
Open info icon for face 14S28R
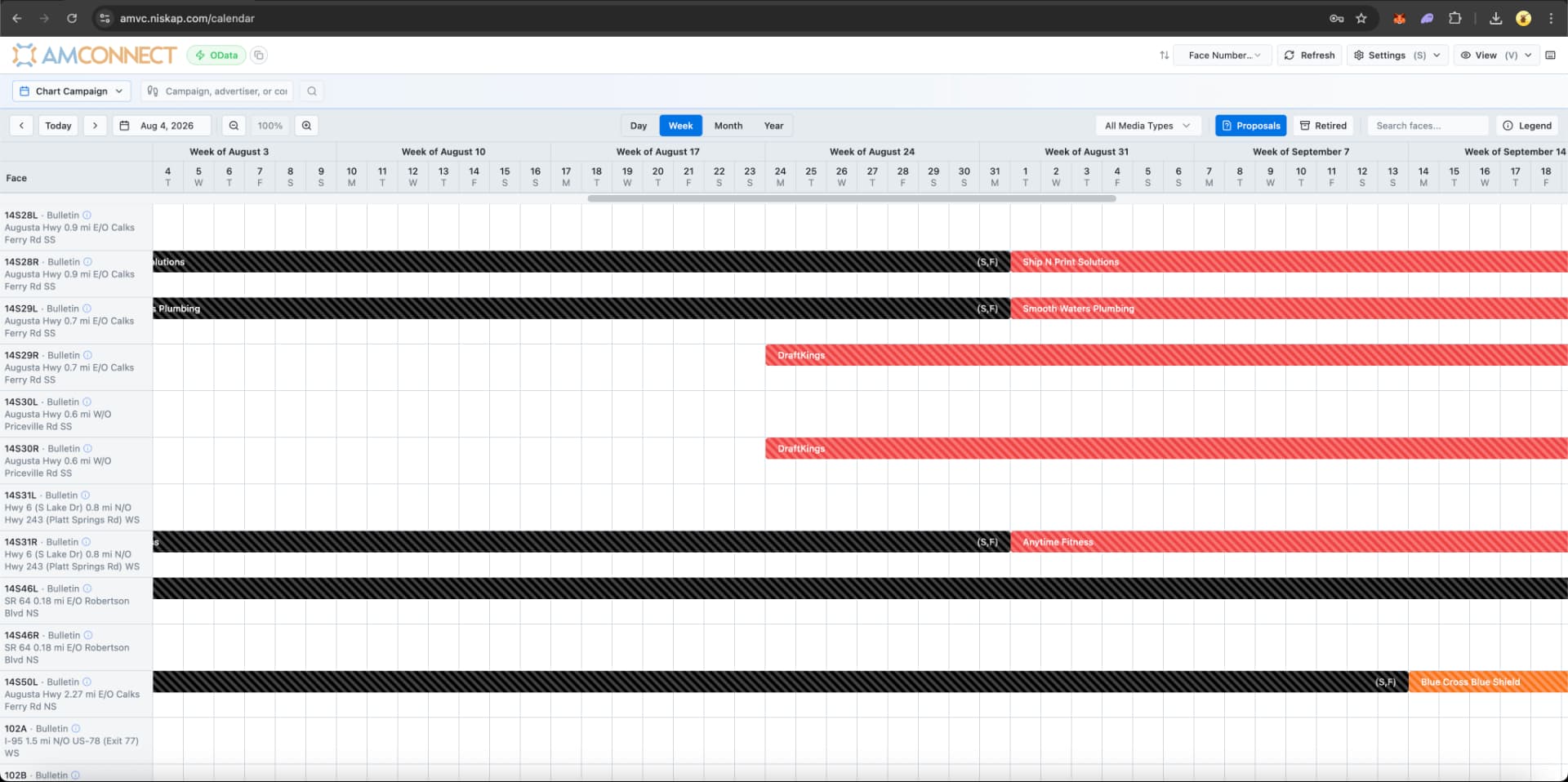(87, 262)
